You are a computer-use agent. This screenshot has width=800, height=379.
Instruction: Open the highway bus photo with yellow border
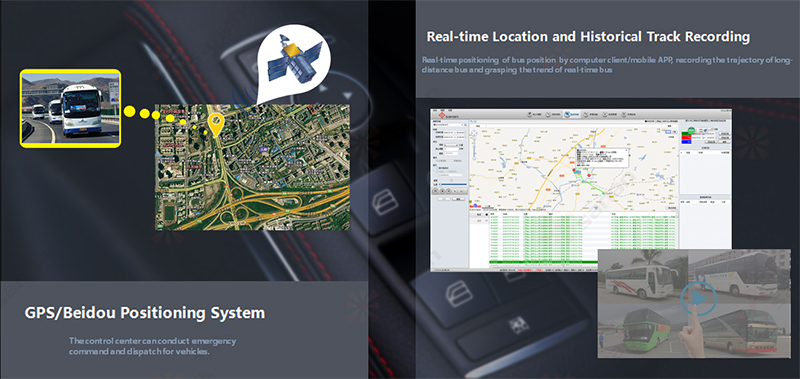tap(70, 108)
